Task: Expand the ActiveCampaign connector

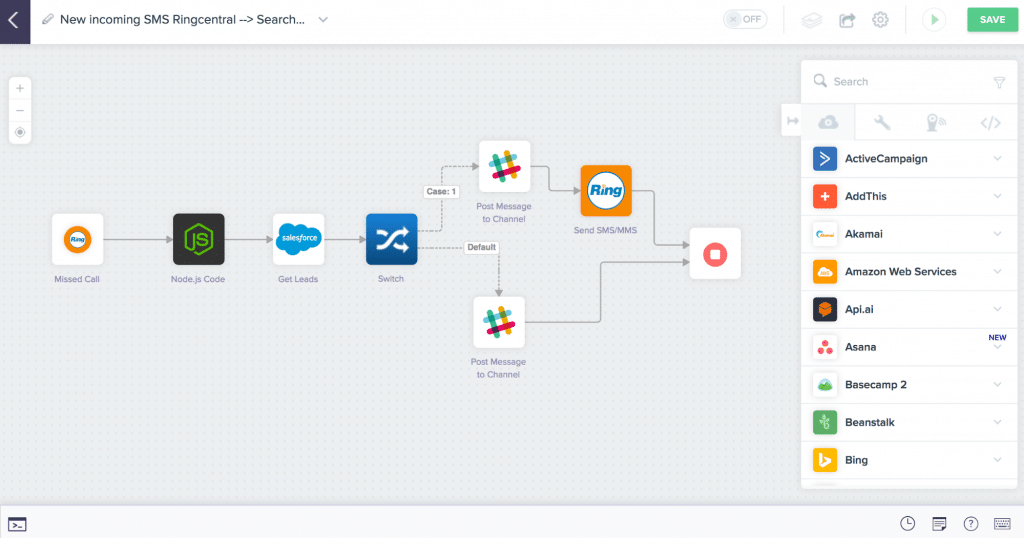Action: [x=997, y=159]
